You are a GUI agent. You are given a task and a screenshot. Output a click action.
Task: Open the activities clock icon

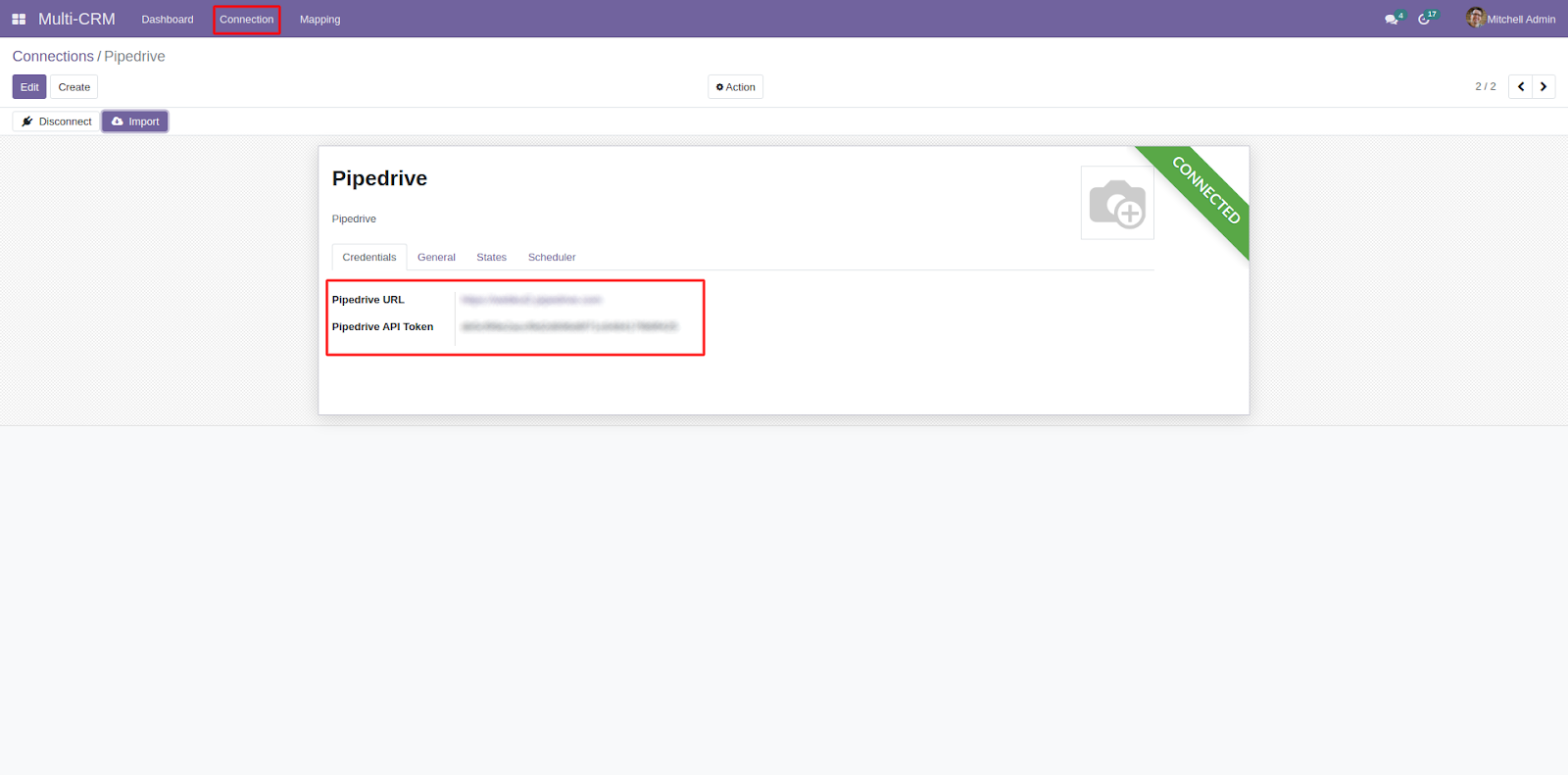tap(1424, 20)
